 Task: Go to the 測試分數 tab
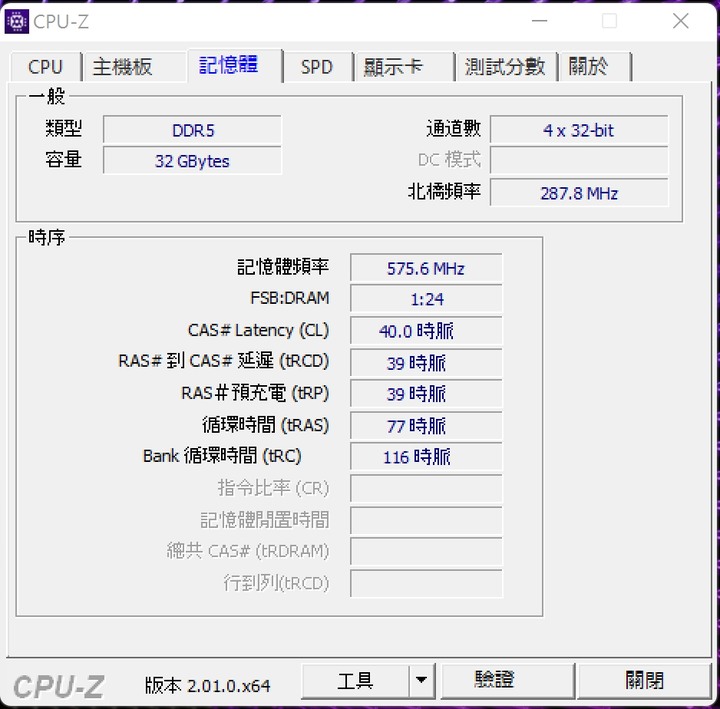coord(505,67)
